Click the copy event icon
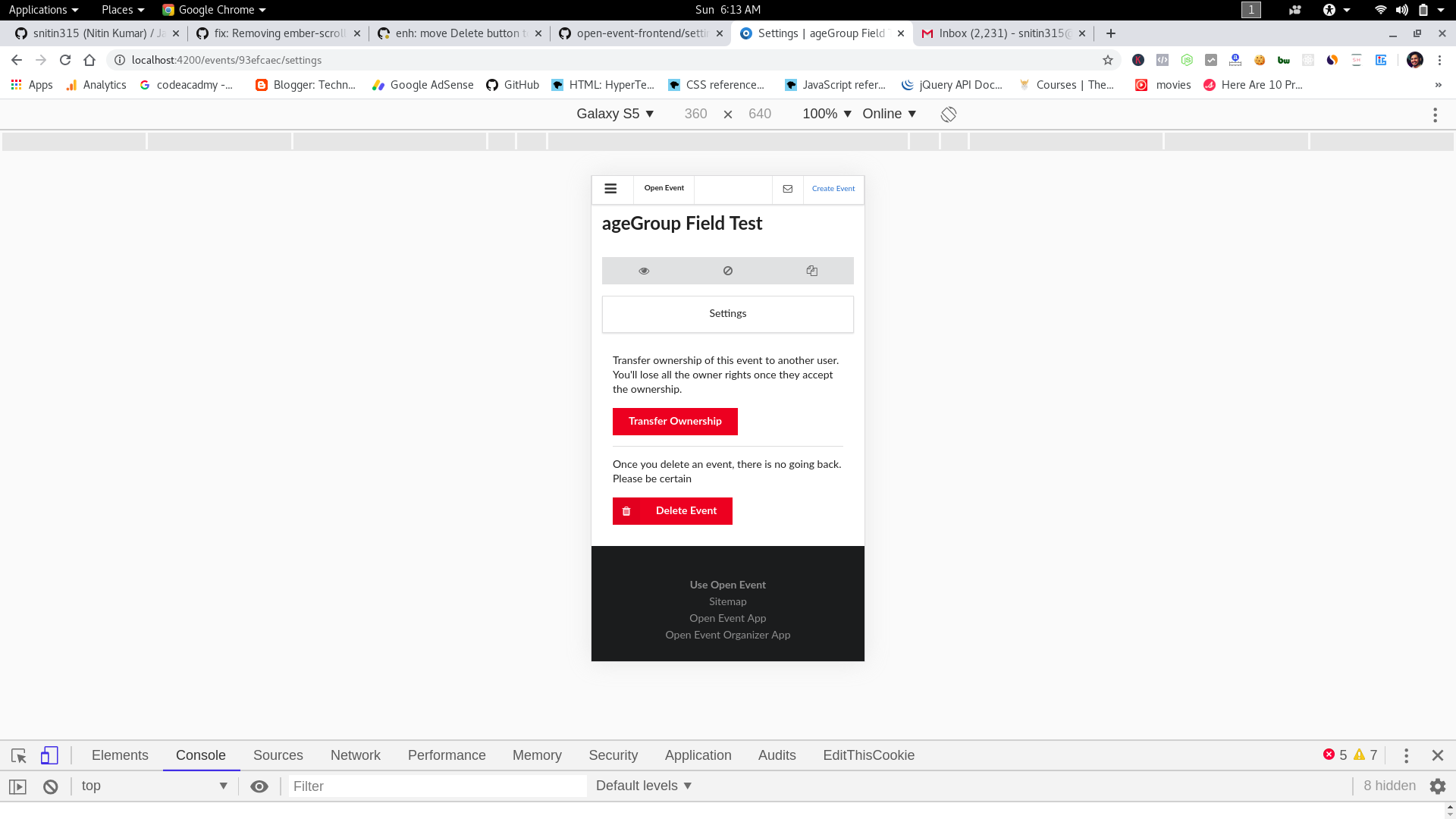 (x=811, y=271)
